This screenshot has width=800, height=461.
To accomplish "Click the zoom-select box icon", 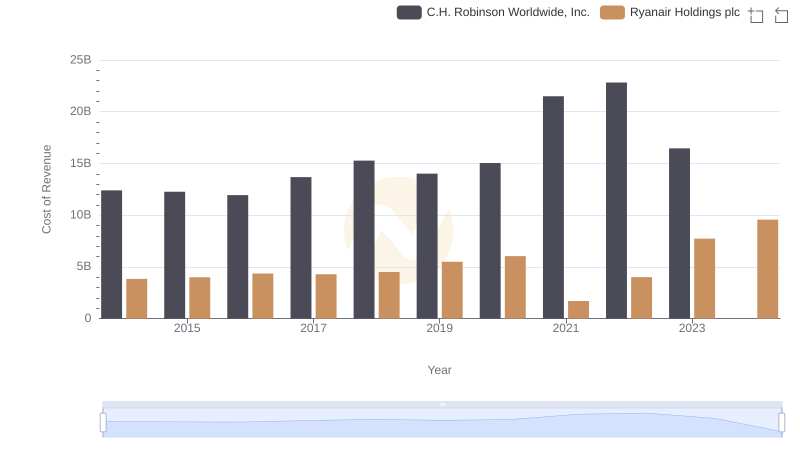I will [756, 15].
